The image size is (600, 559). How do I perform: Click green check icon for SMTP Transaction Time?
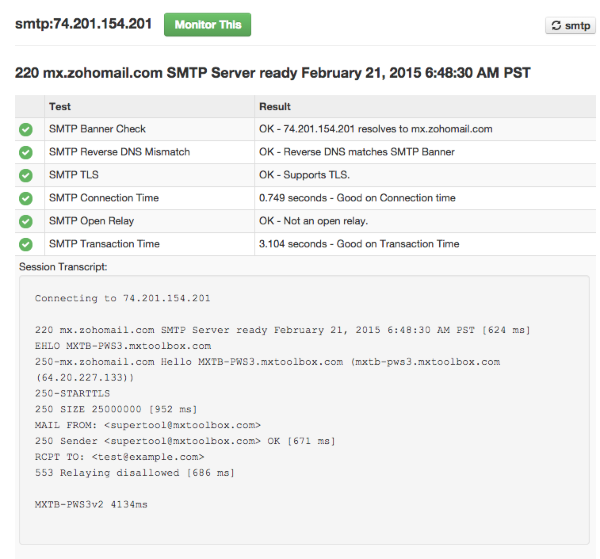[26, 244]
